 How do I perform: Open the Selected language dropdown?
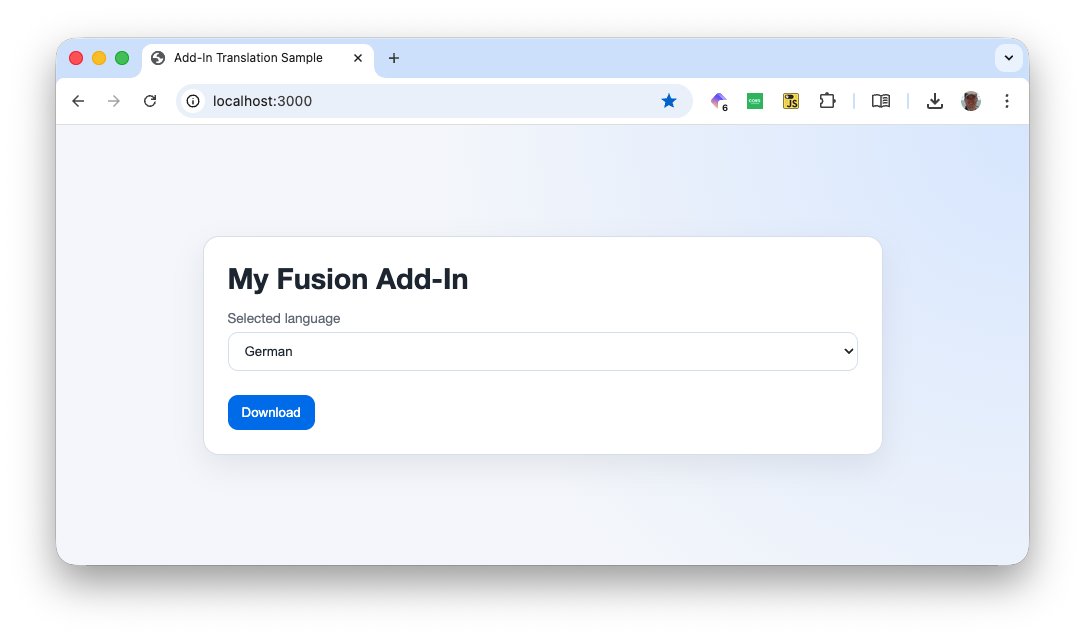[542, 351]
